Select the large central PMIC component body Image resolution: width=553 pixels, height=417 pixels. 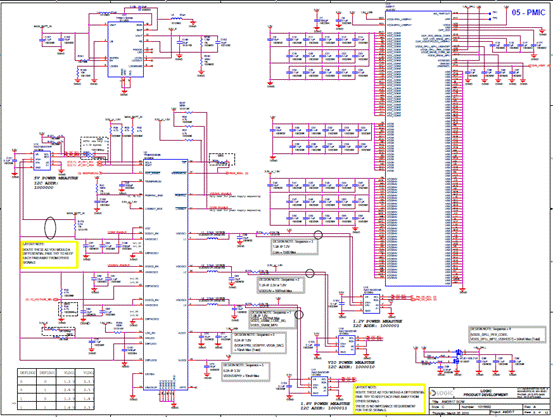tap(165, 274)
